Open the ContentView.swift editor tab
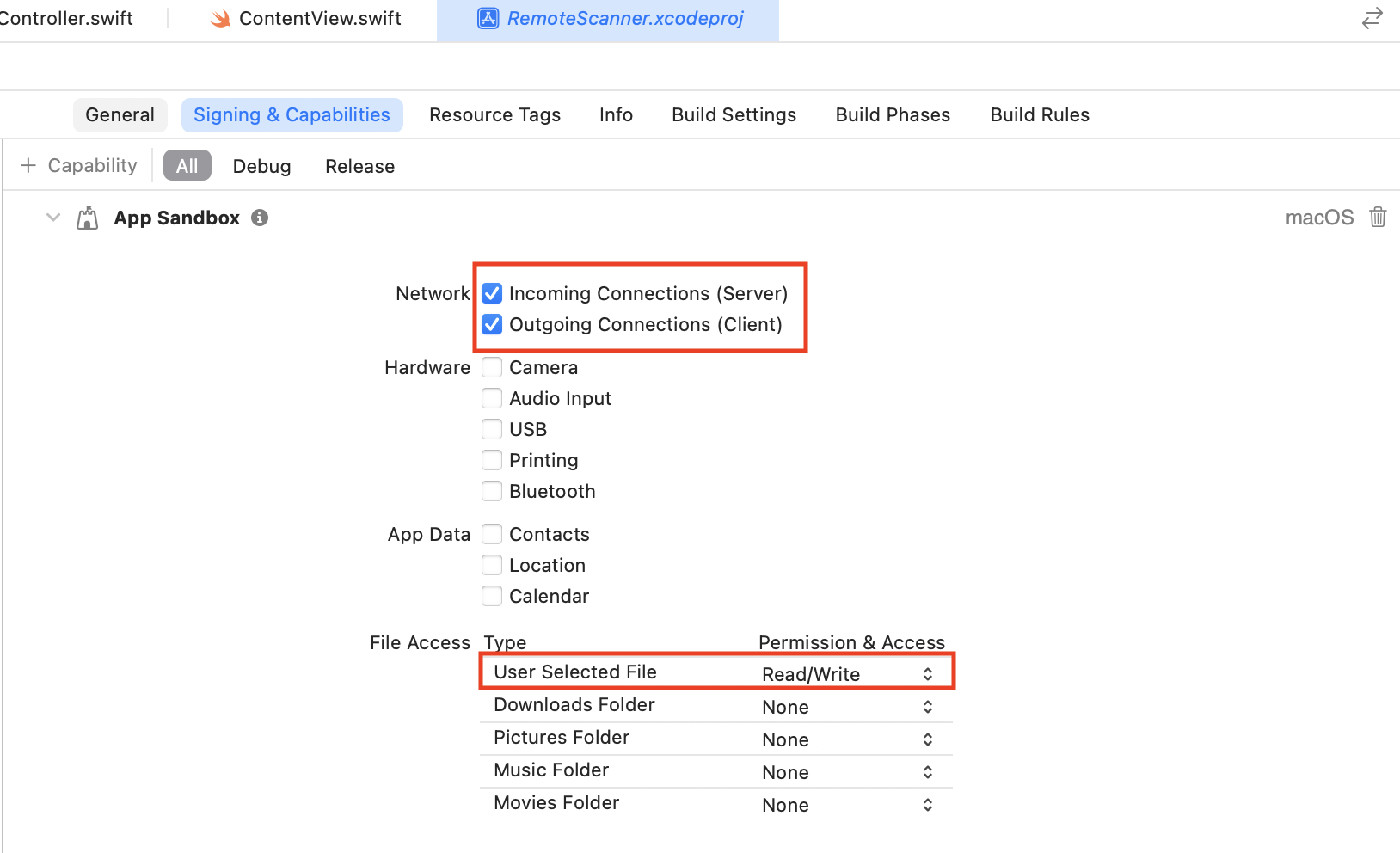The image size is (1400, 853). tap(319, 18)
